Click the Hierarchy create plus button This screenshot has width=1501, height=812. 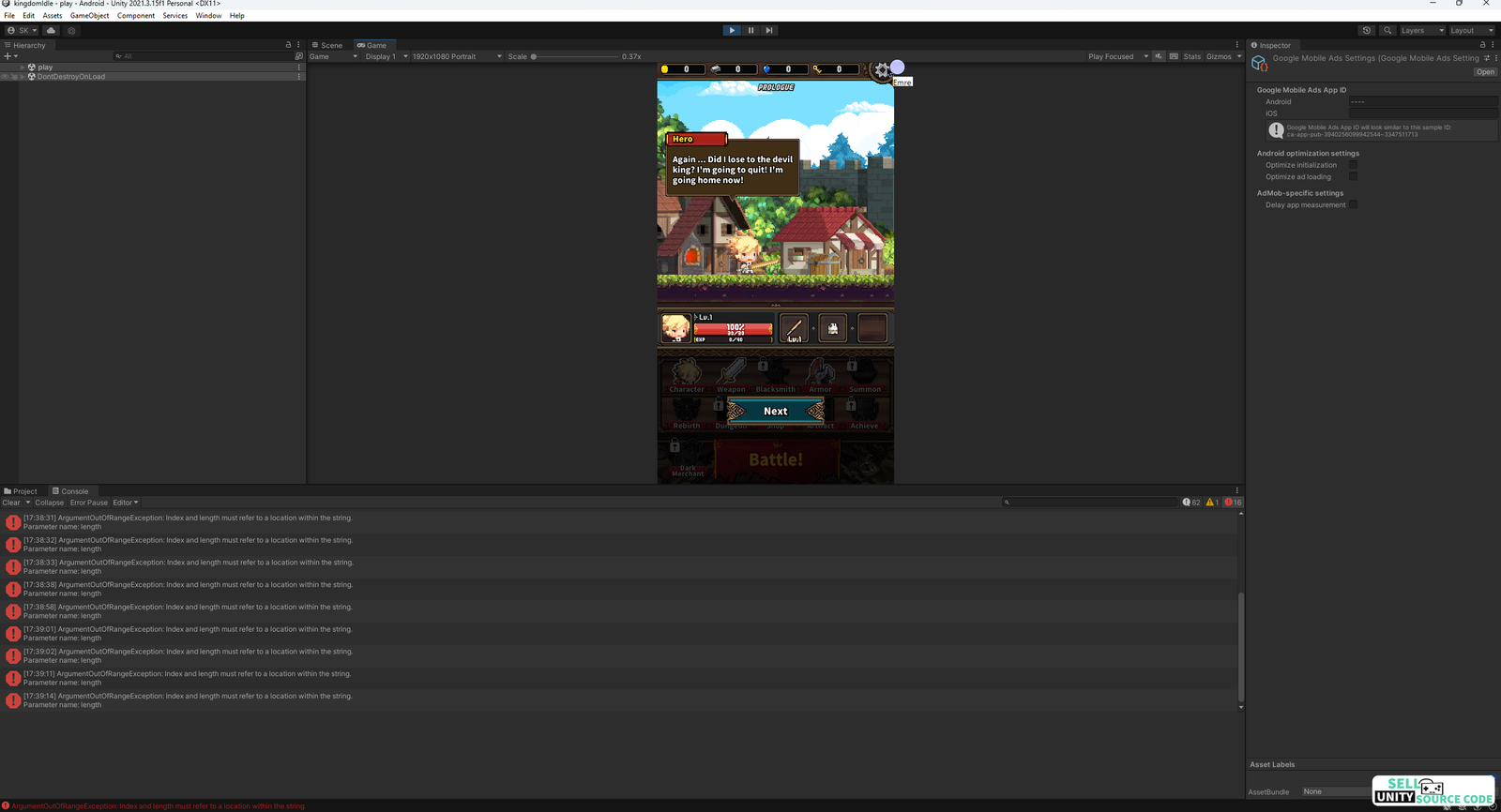(8, 56)
